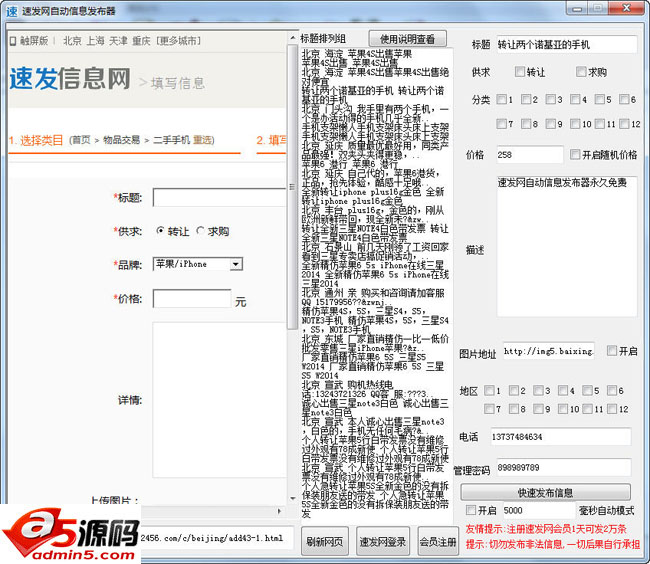The width and height of the screenshot is (650, 564).
Task: Click 会员注册 button
Action: (x=438, y=541)
